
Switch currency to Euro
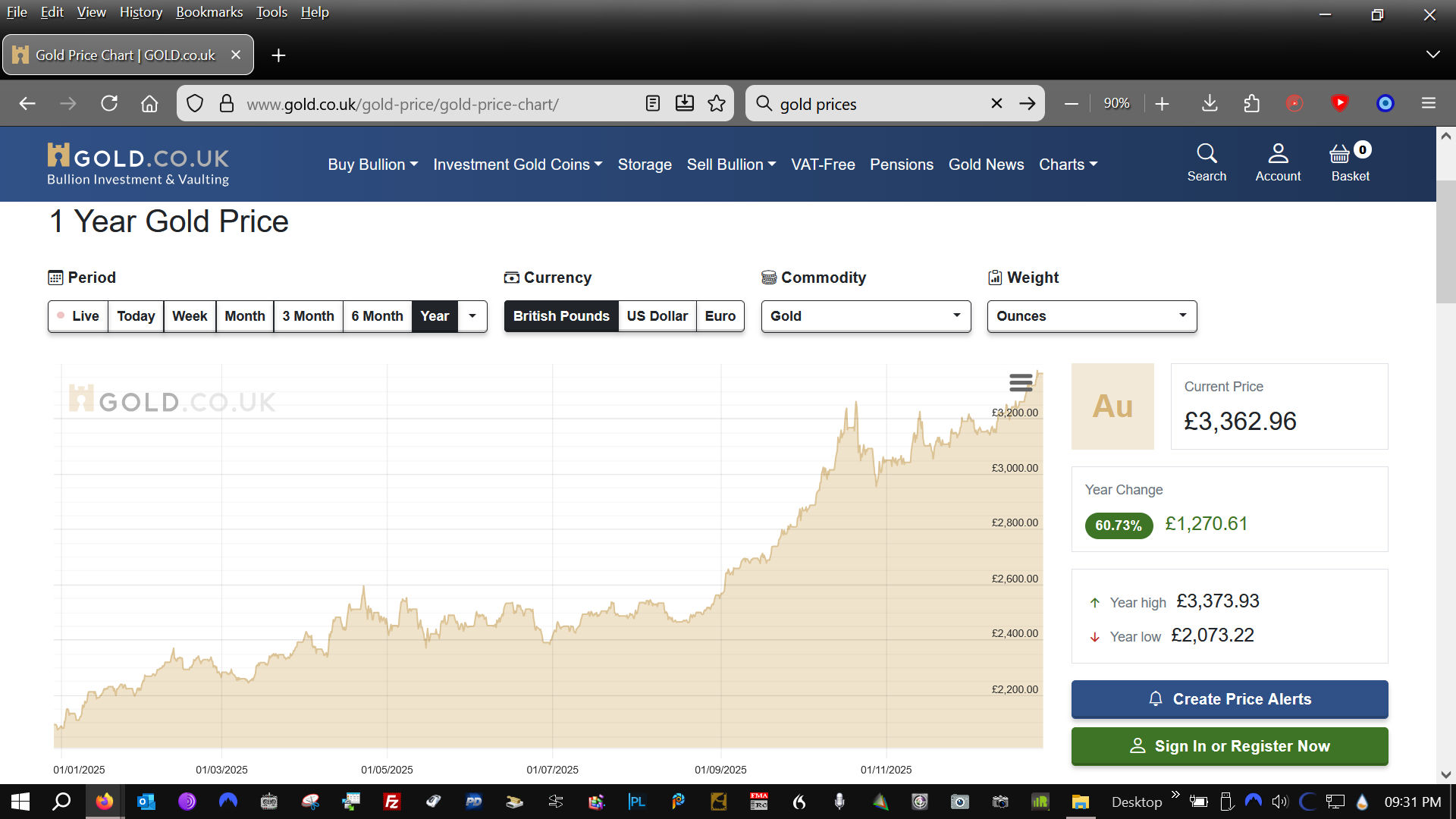click(x=720, y=316)
